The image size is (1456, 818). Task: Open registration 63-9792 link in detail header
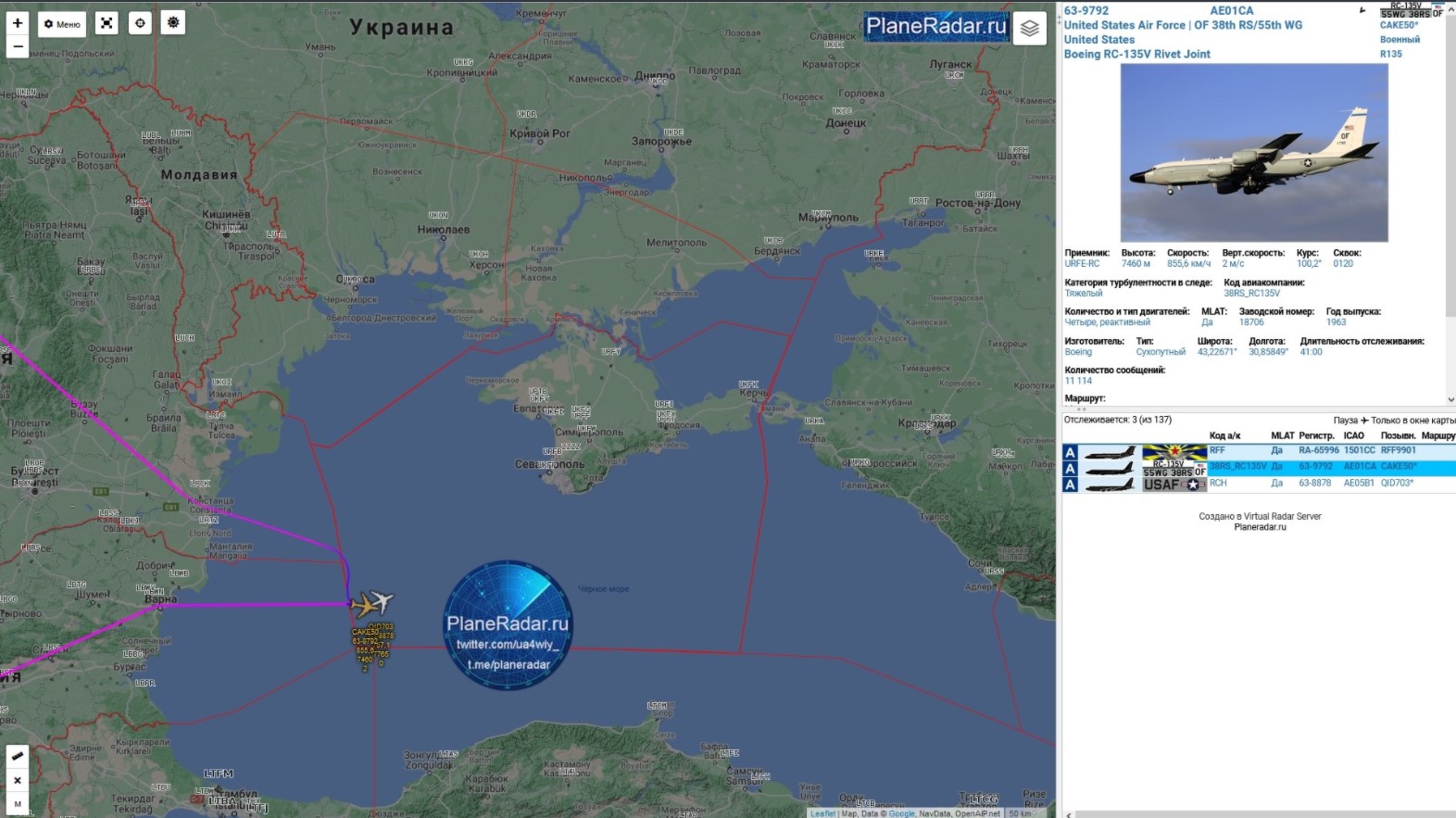coord(1086,11)
